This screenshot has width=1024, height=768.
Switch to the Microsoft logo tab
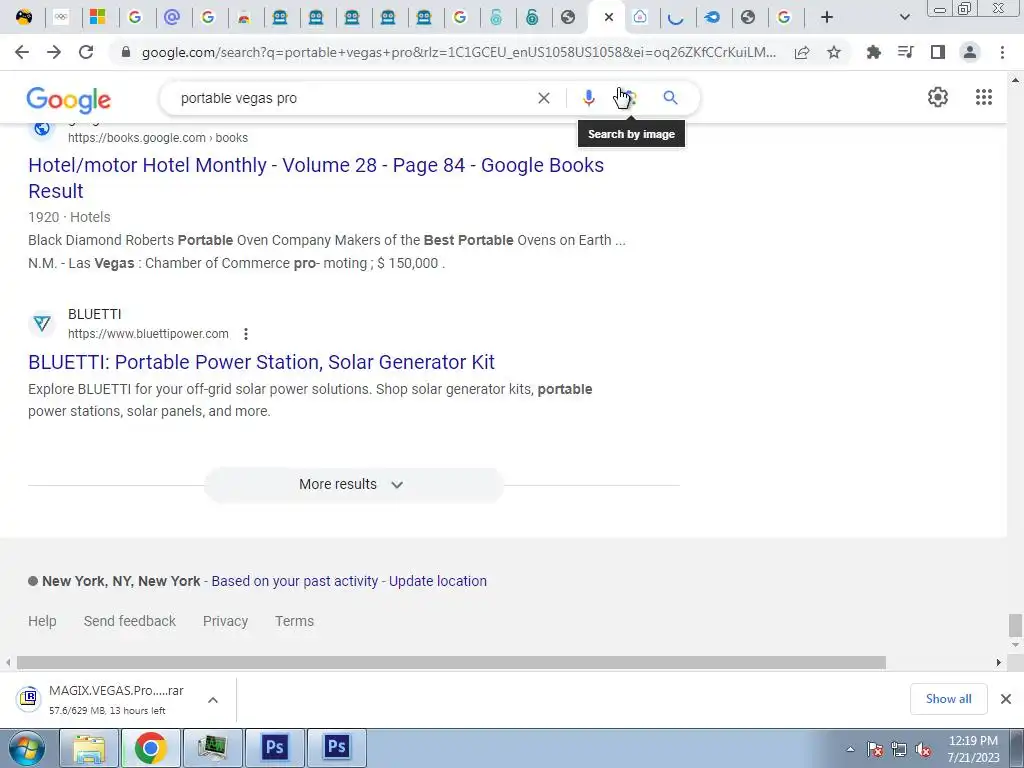[x=98, y=17]
